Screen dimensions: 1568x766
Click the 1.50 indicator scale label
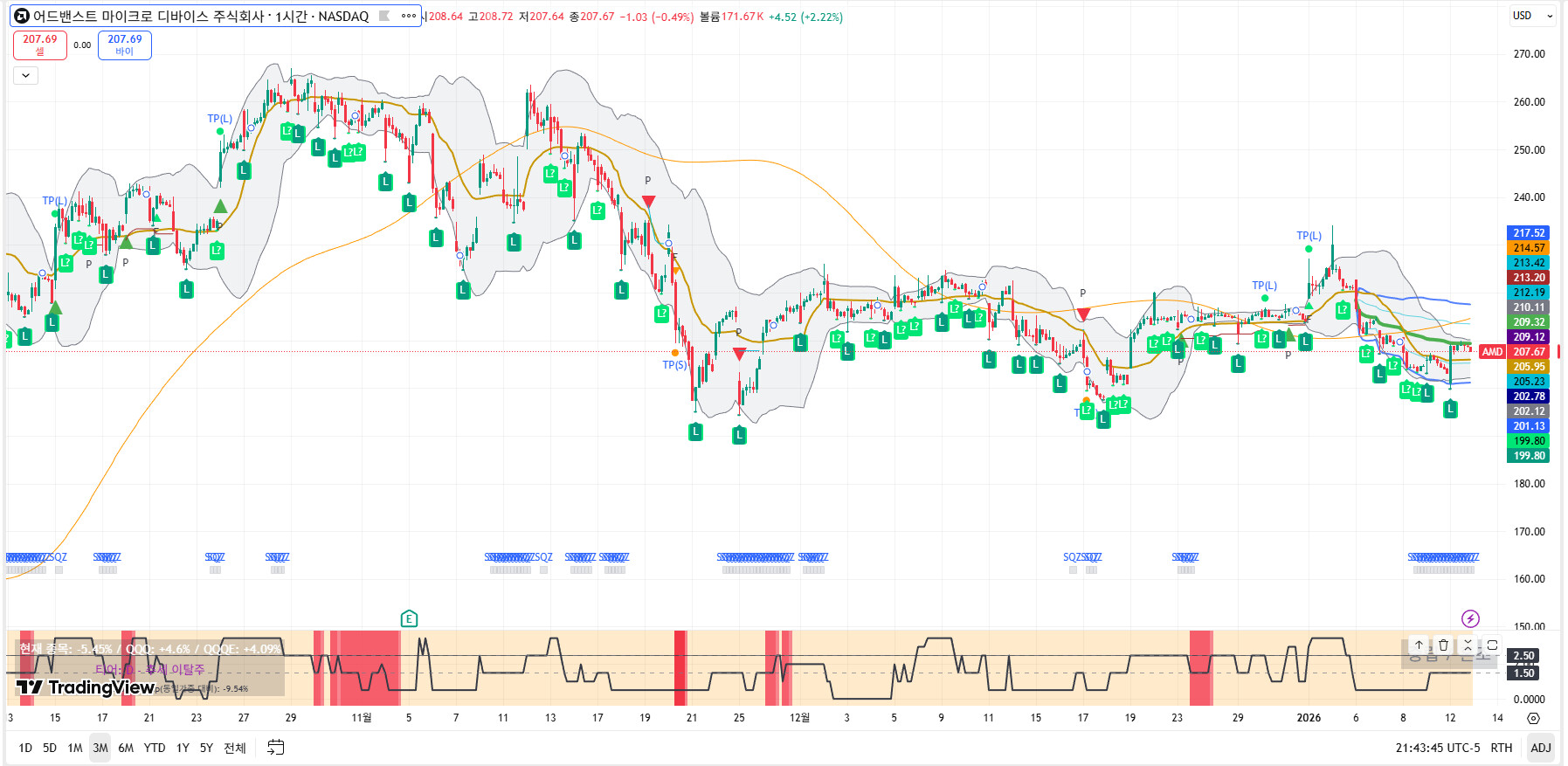(x=1524, y=673)
